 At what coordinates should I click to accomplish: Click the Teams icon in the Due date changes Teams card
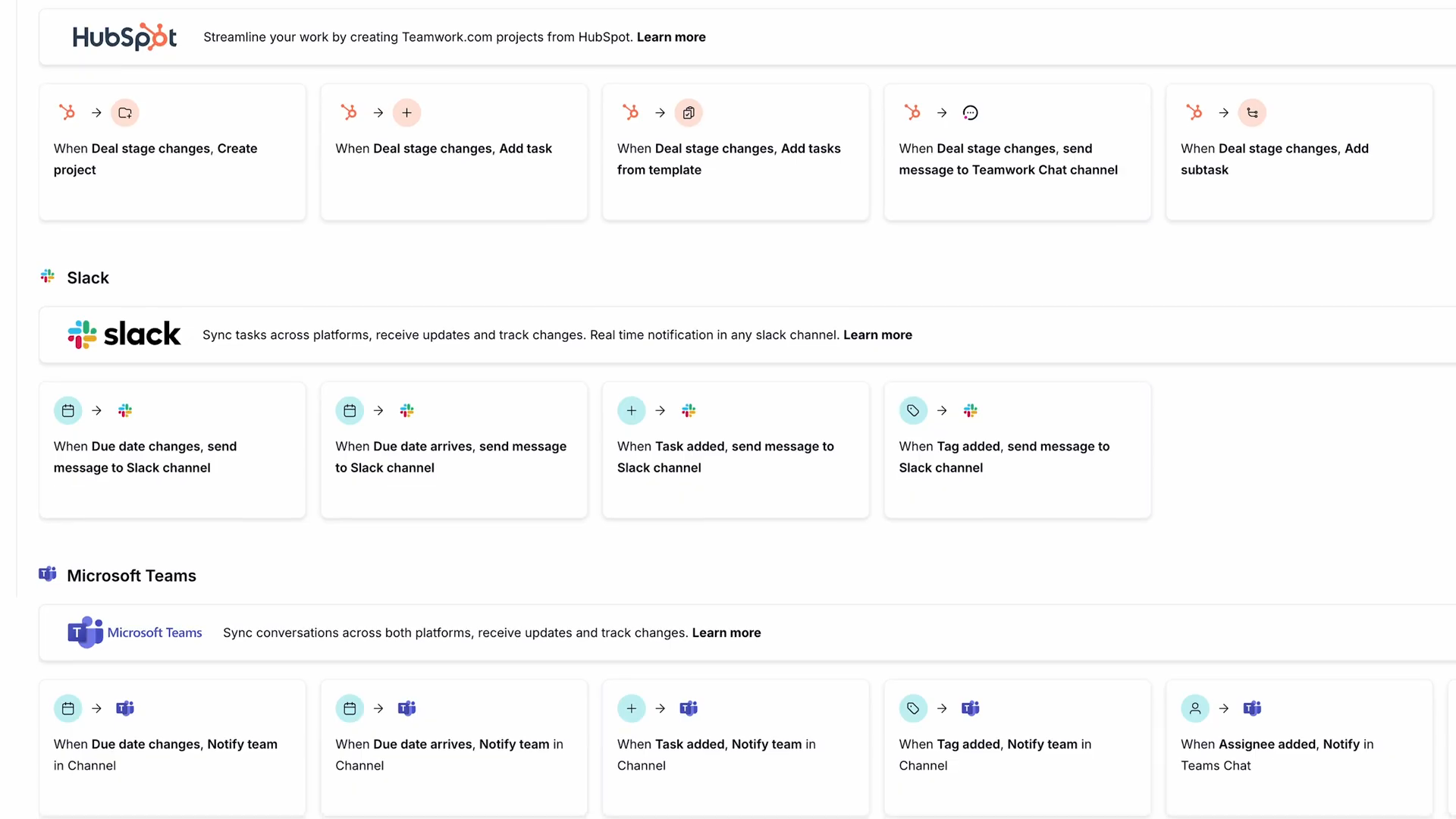[x=125, y=709]
